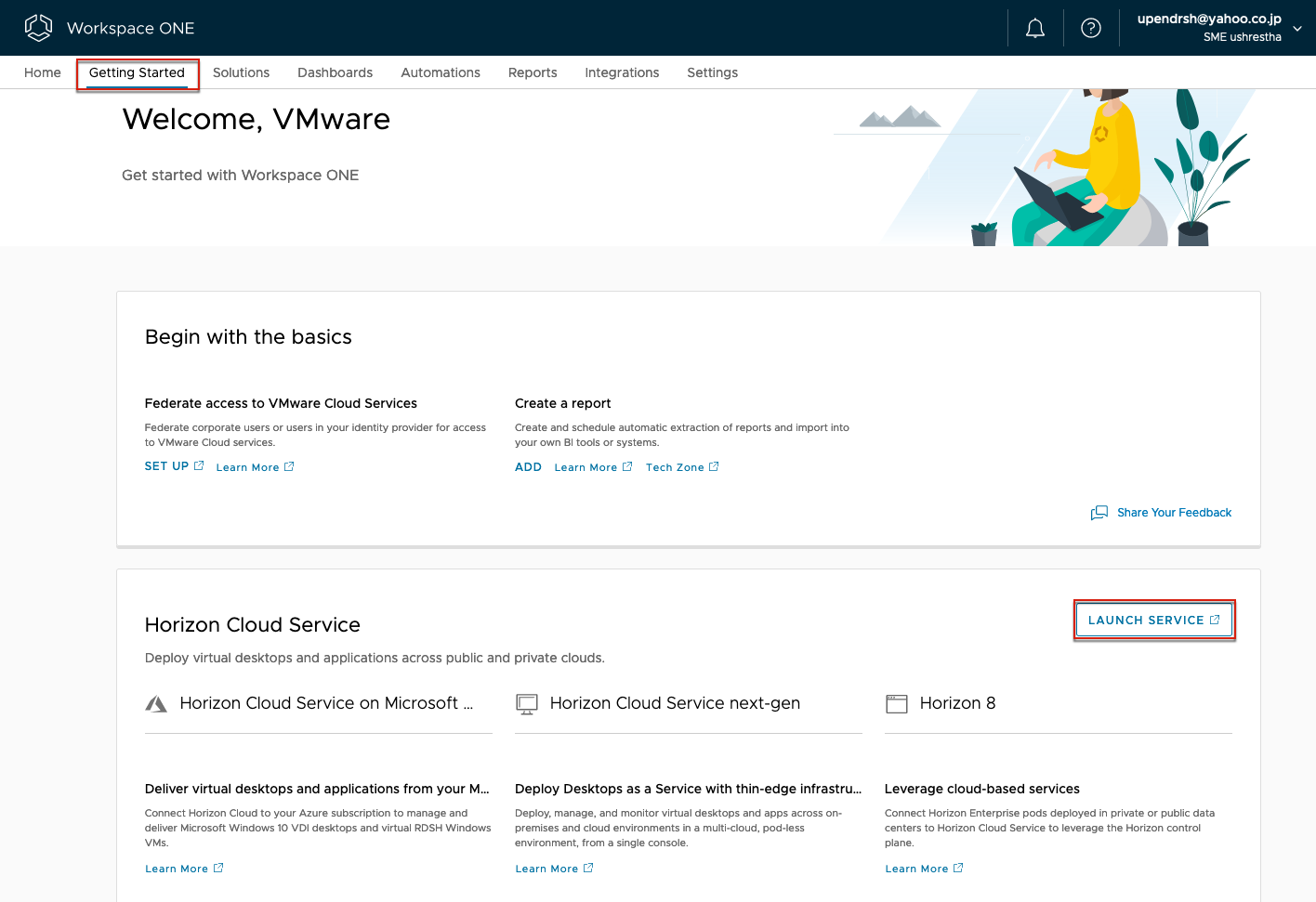Viewport: 1316px width, 902px height.
Task: Click the Azure icon for Horizon Cloud on Microsoft
Action: [156, 704]
